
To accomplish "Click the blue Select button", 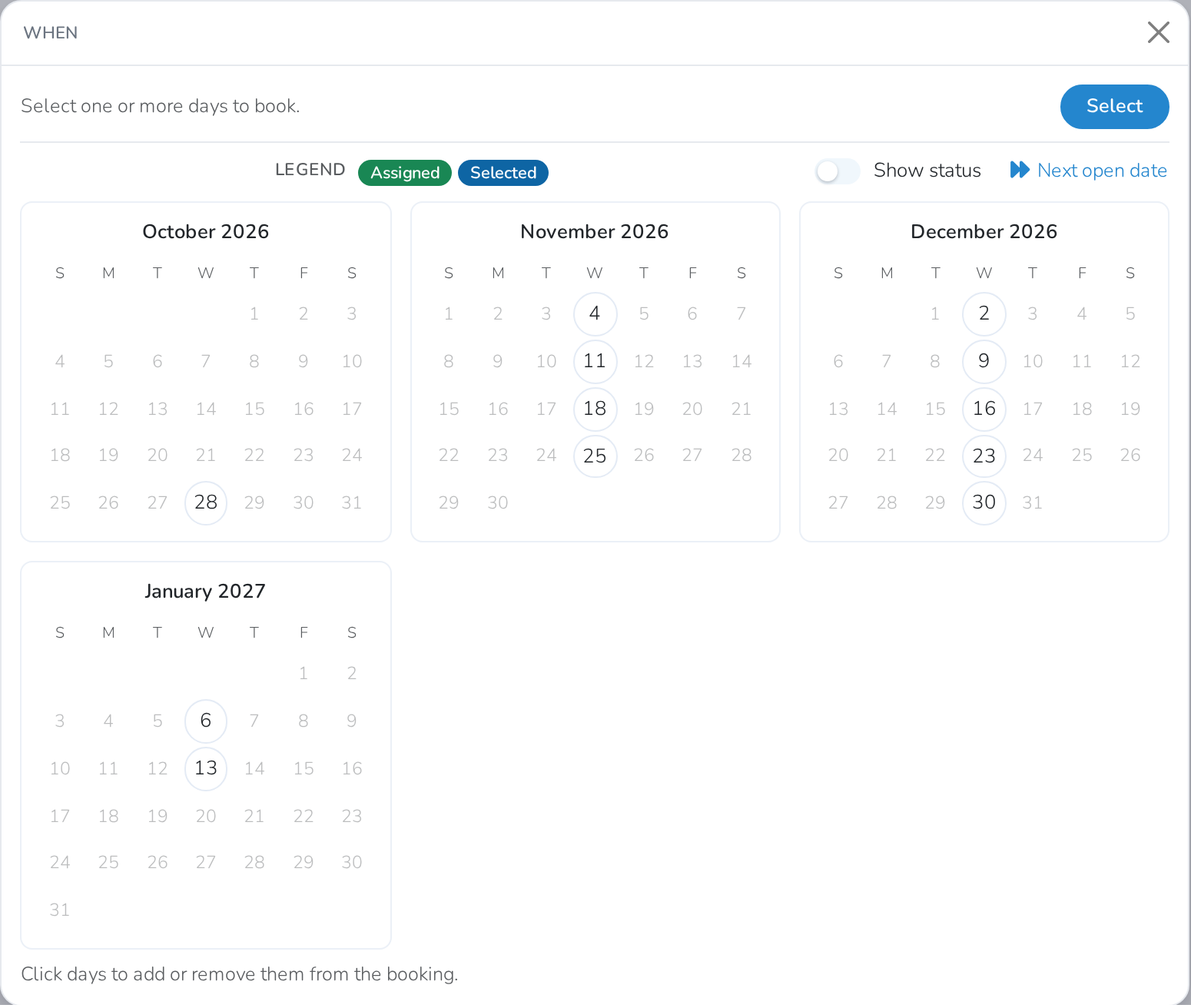I will 1114,107.
